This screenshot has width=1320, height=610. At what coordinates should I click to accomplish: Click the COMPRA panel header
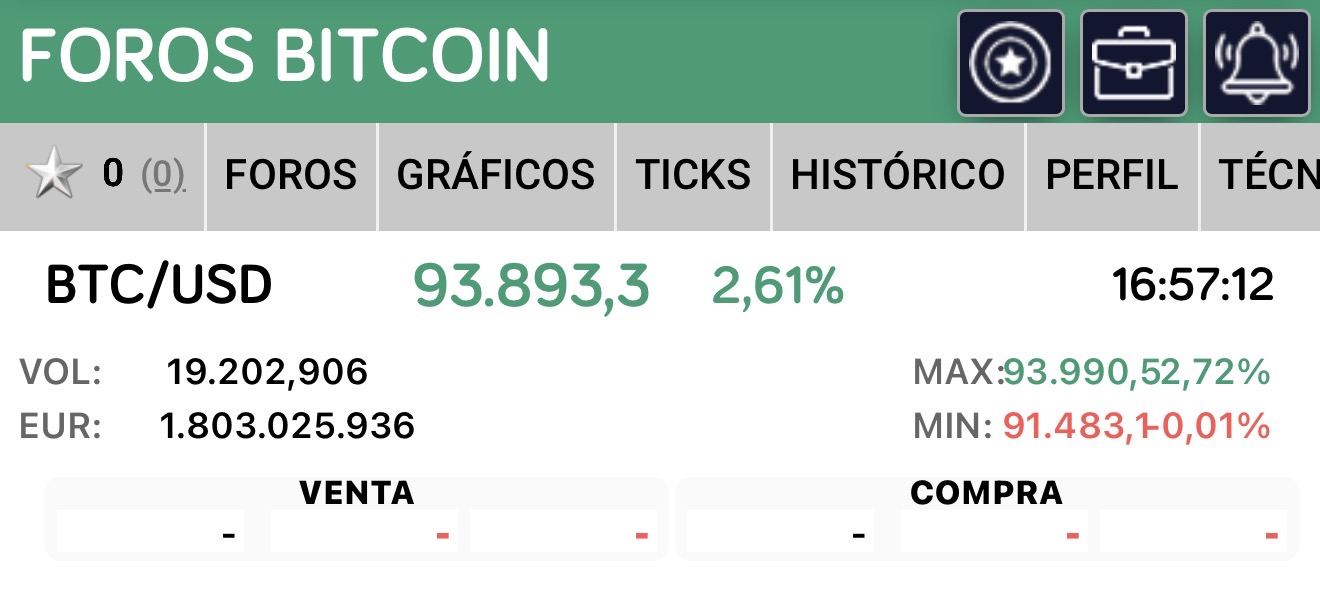[x=986, y=492]
